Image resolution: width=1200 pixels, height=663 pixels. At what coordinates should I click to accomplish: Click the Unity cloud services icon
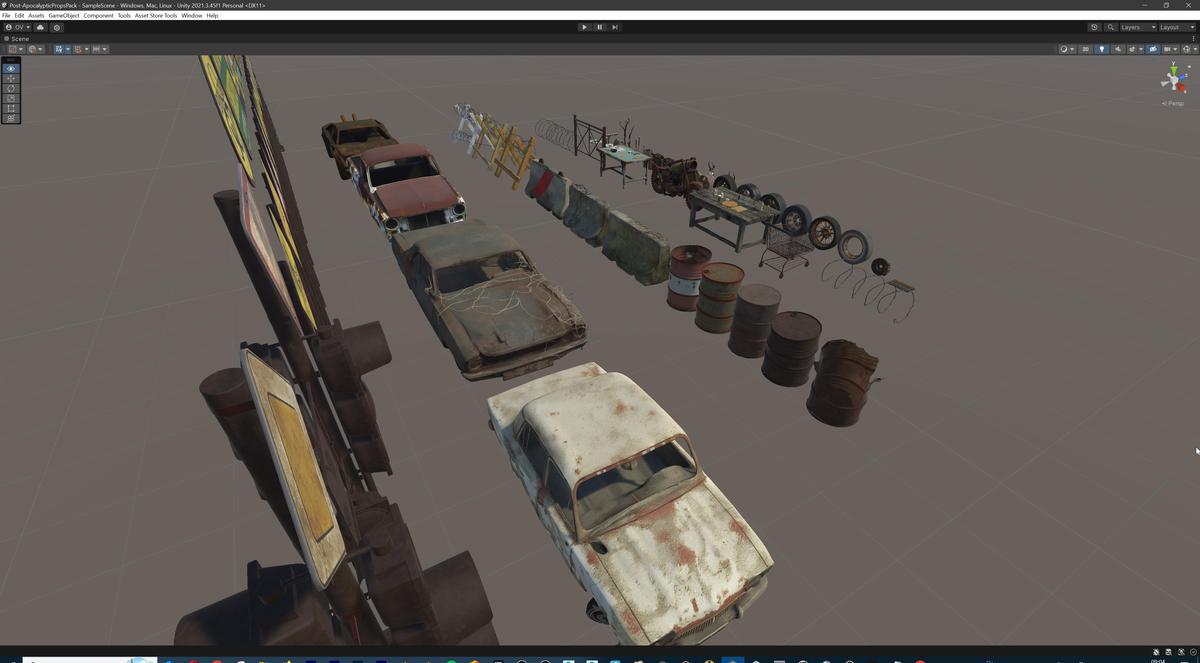pyautogui.click(x=40, y=27)
